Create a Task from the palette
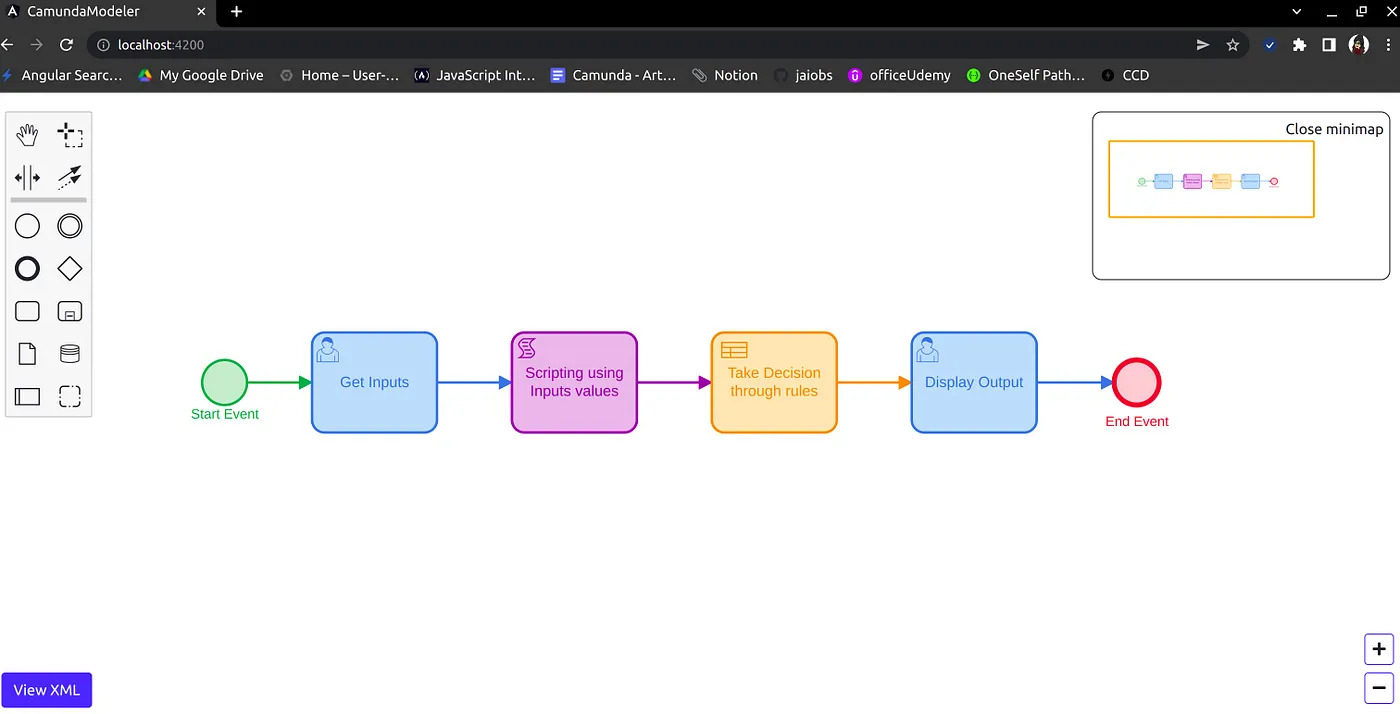Screen dimensions: 1400x714 click(x=27, y=311)
